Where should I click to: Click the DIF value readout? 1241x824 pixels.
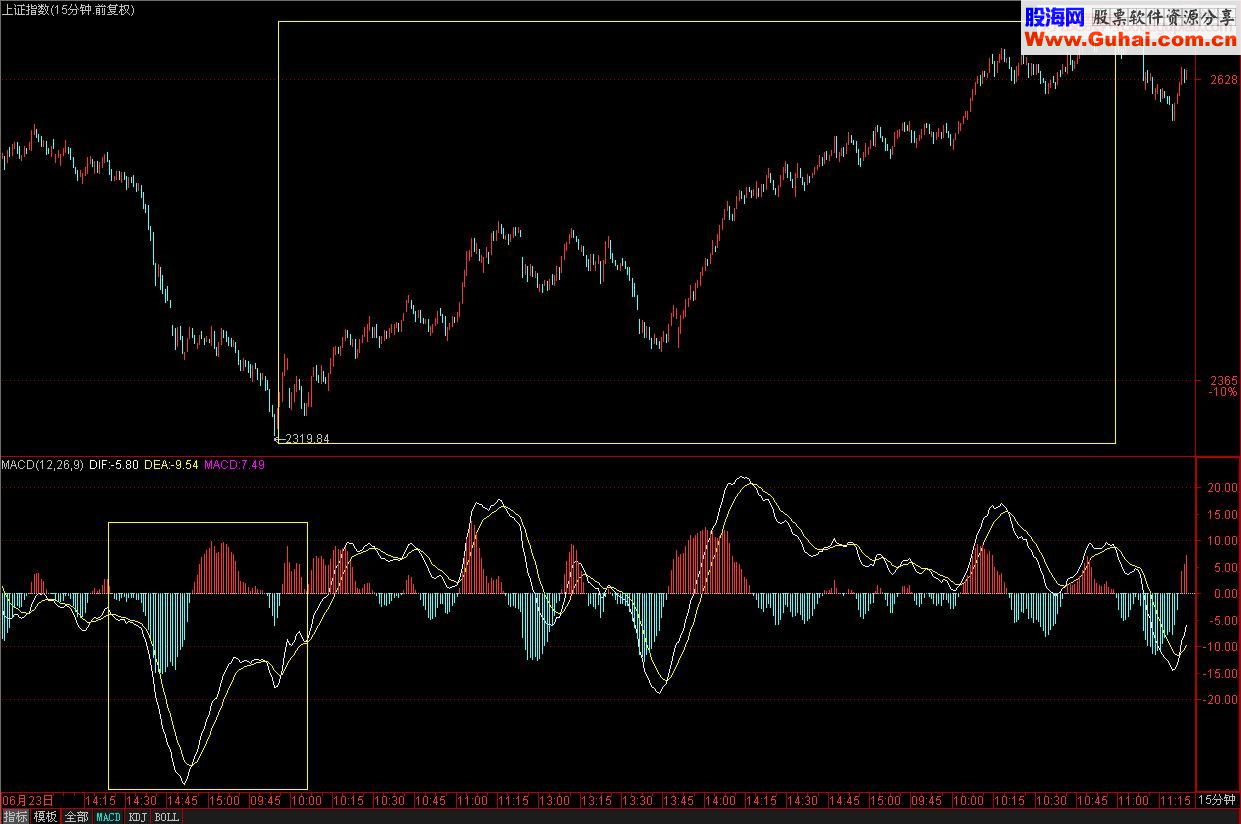coord(114,465)
